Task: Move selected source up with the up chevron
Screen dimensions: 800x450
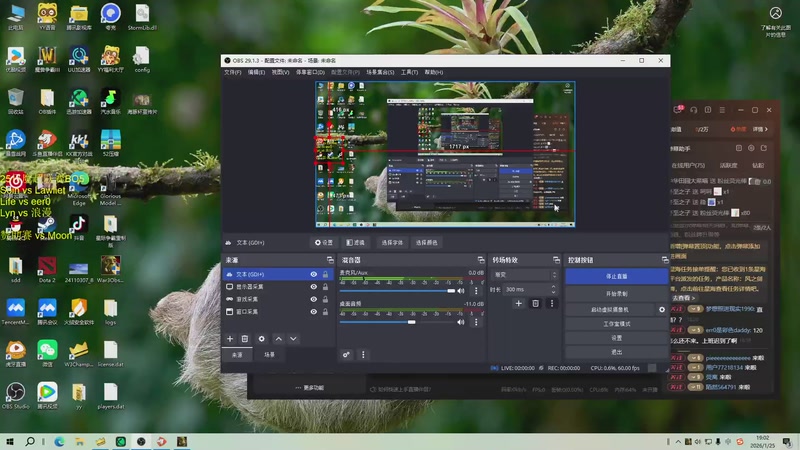Action: point(279,339)
